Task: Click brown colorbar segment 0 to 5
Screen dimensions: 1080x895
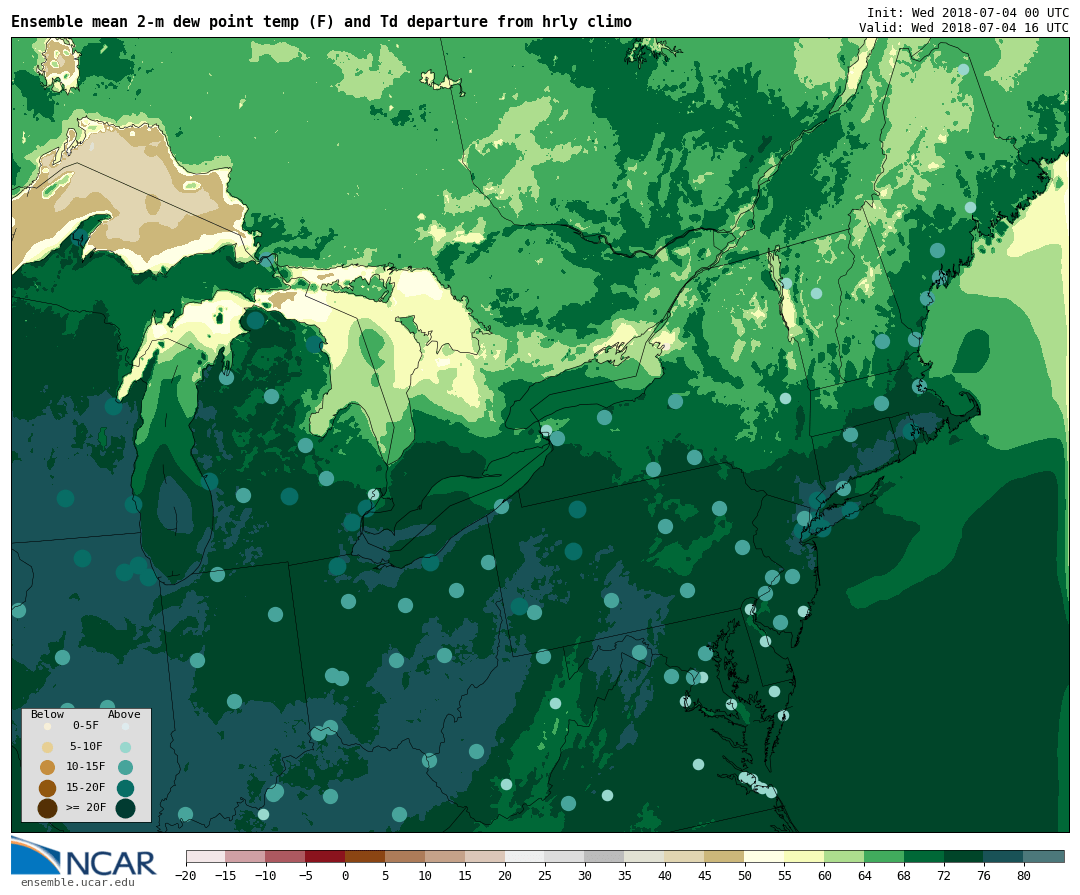Action: [365, 857]
